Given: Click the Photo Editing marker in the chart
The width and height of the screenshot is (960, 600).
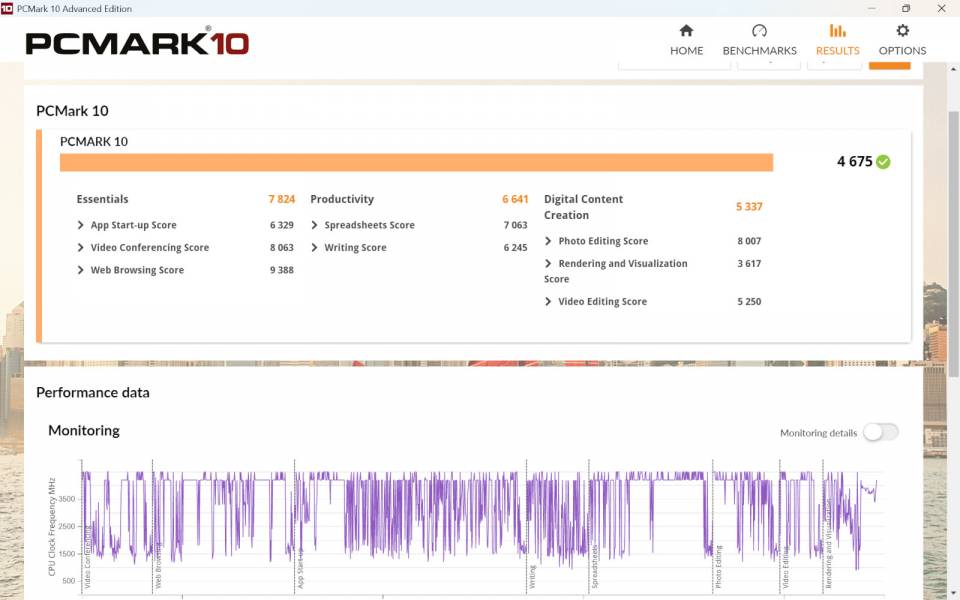Looking at the screenshot, I should click(x=718, y=566).
